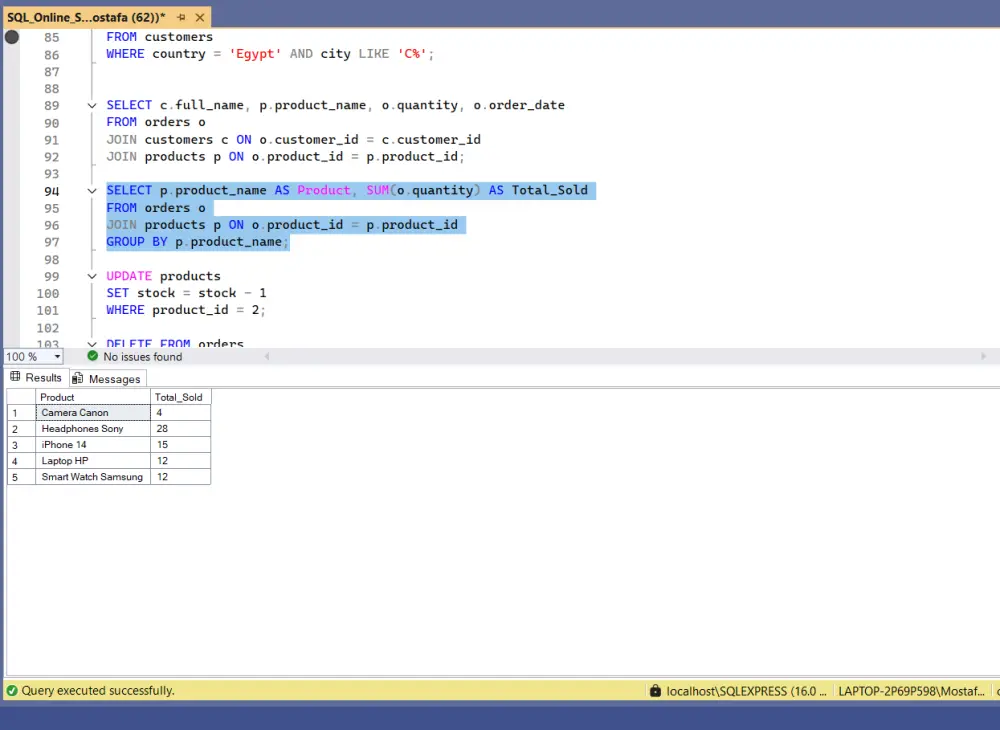Click the lock icon in the status bar
The image size is (1000, 730).
[x=656, y=691]
